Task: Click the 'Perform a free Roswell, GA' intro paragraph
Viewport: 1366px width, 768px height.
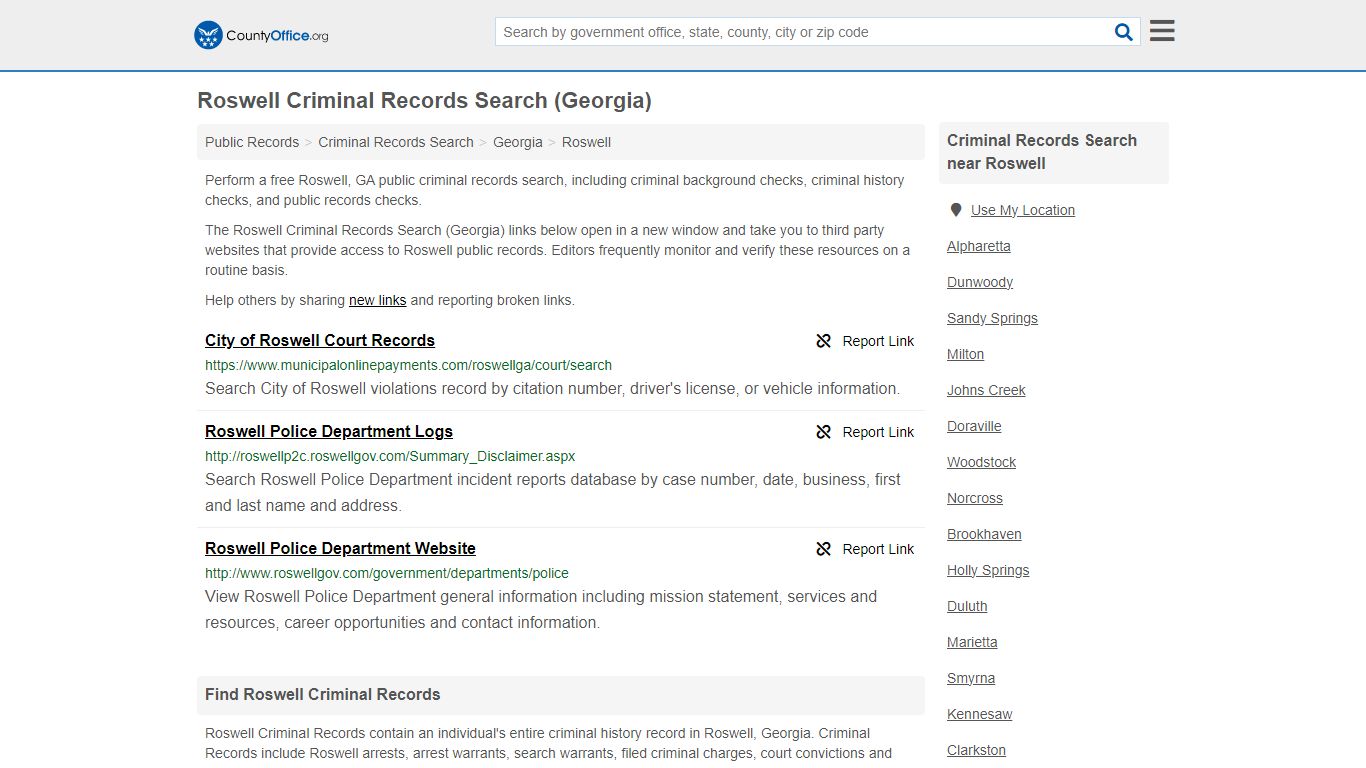Action: tap(554, 190)
